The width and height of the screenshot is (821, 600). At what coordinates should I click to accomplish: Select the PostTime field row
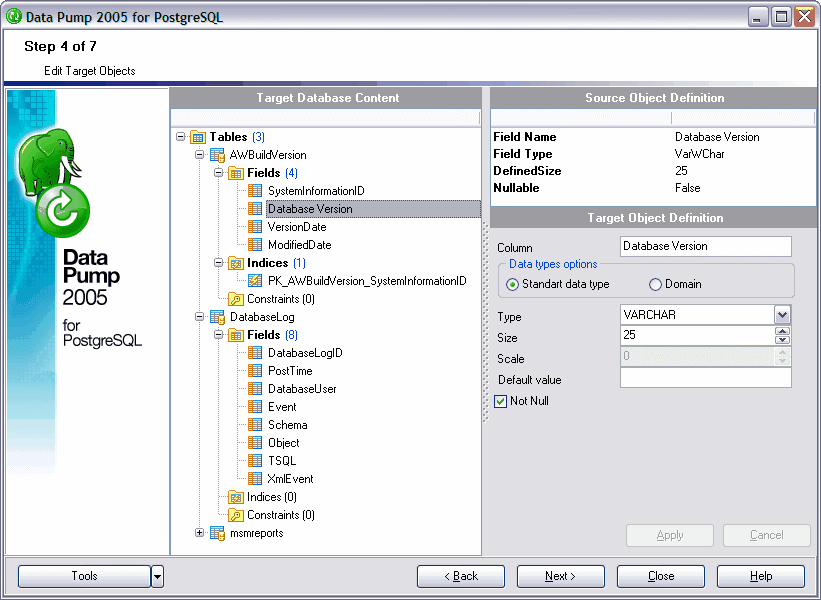point(290,371)
